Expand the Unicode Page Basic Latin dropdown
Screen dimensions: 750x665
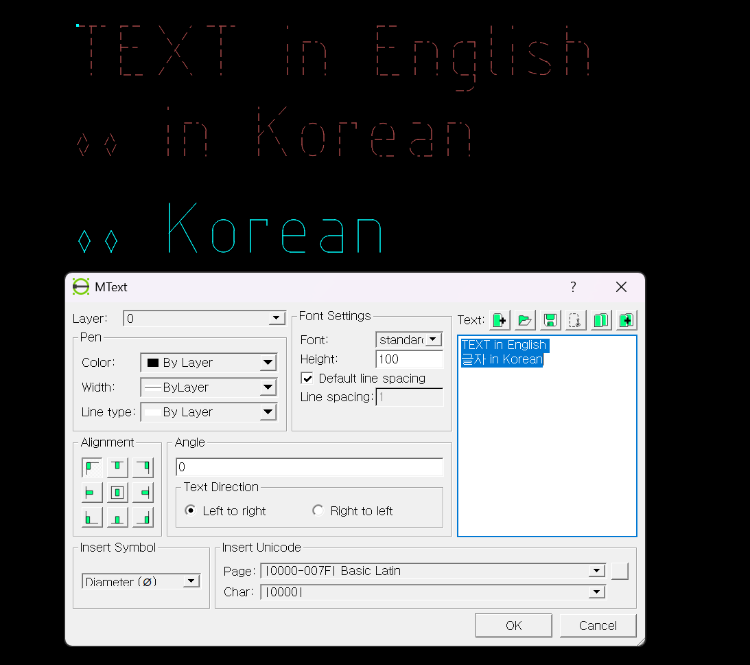(x=596, y=571)
